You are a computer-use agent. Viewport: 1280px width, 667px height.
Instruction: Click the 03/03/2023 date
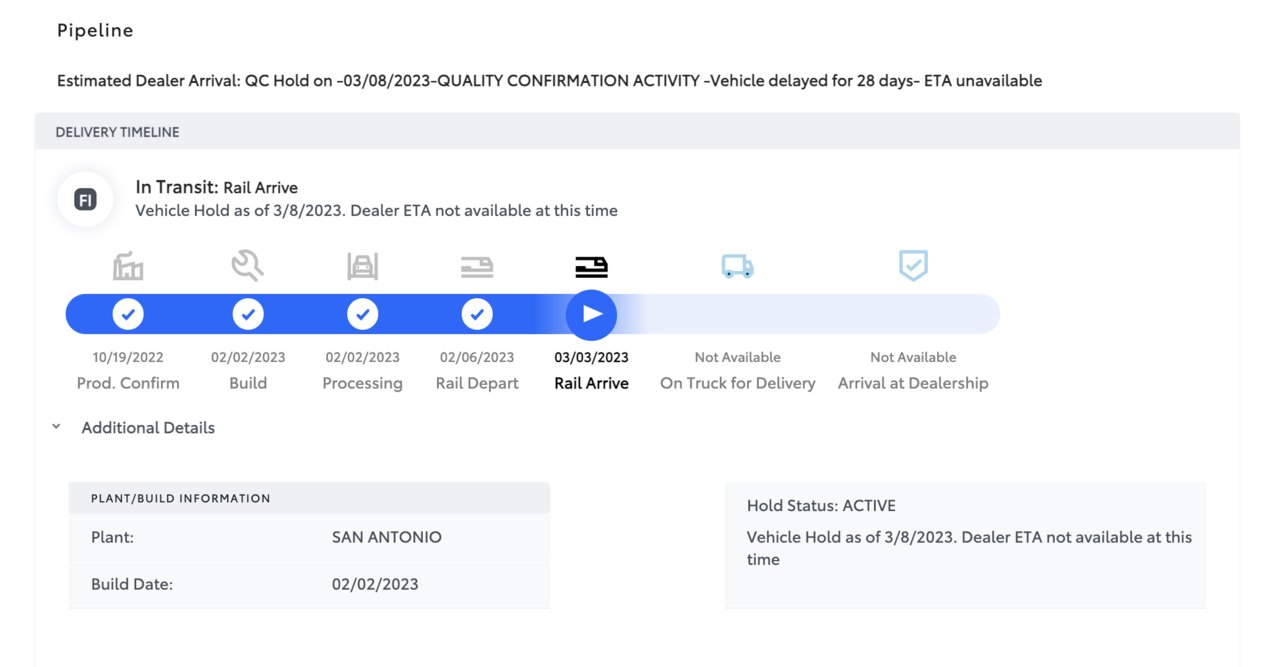(x=592, y=357)
